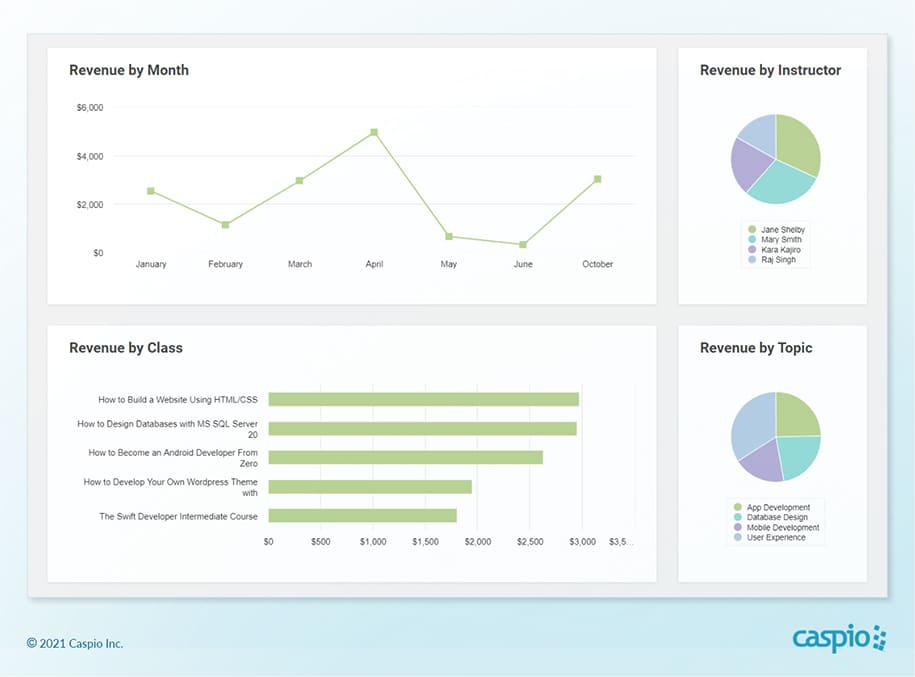The width and height of the screenshot is (915, 677).
Task: Click the January revenue marker
Action: tap(151, 191)
